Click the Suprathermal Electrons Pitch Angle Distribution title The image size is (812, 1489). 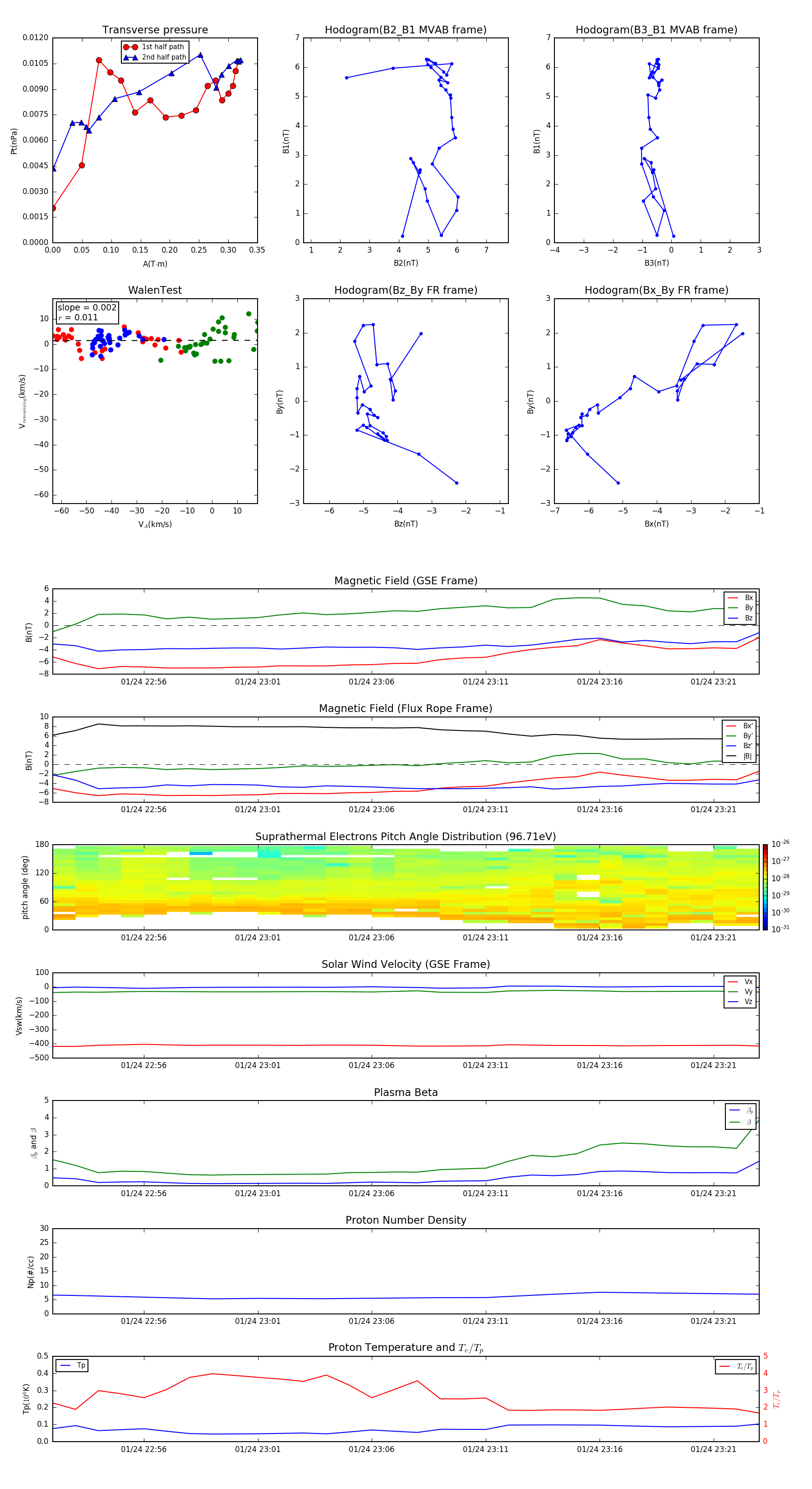coord(406,837)
